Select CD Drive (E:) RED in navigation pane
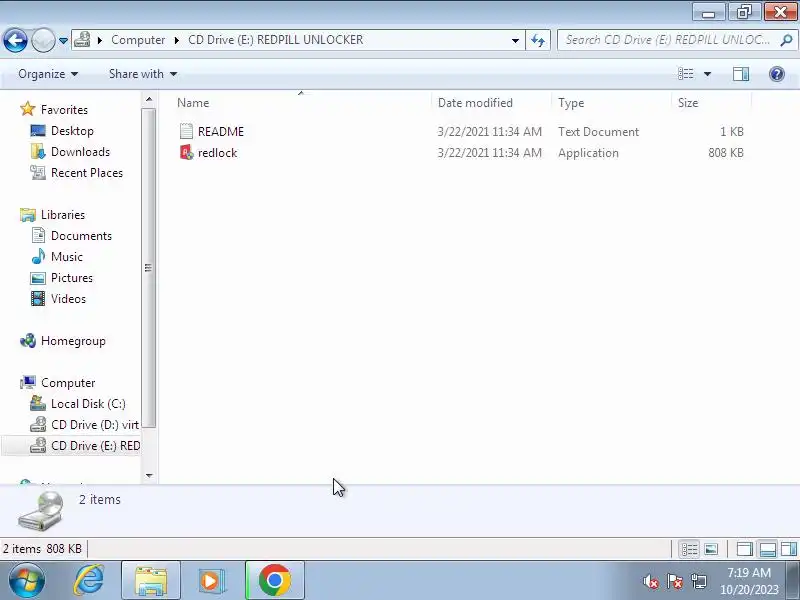Screen dimensions: 800x600 tap(95, 445)
